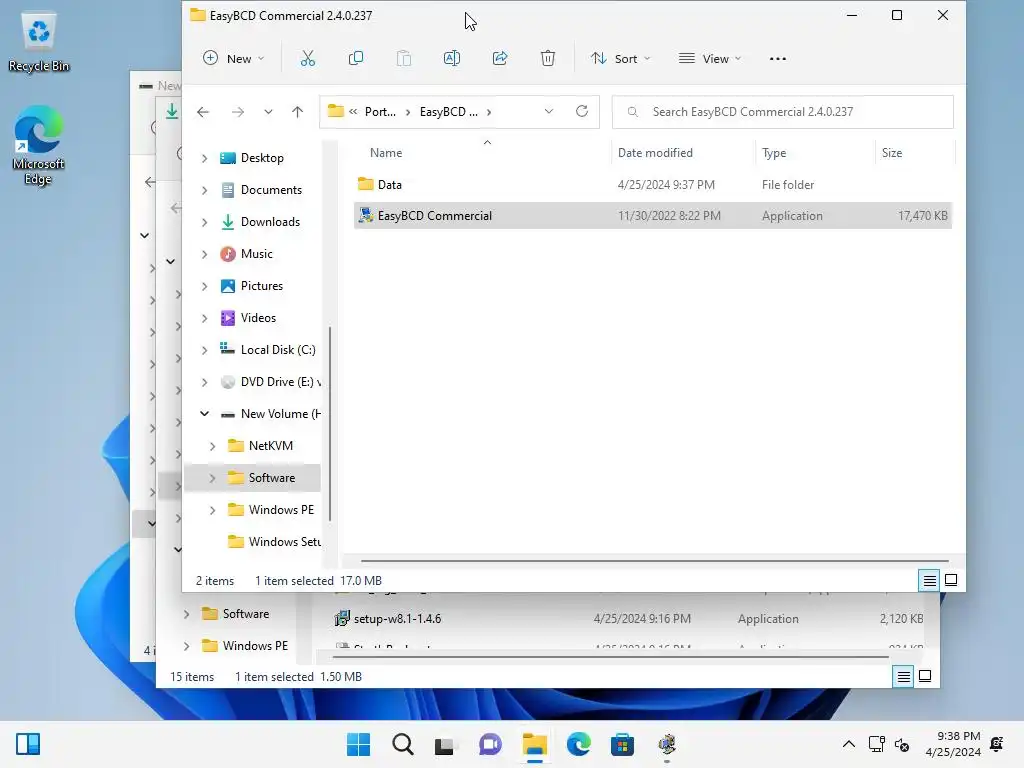Open Microsoft Edge desktop shortcut
The height and width of the screenshot is (768, 1024).
(x=39, y=146)
